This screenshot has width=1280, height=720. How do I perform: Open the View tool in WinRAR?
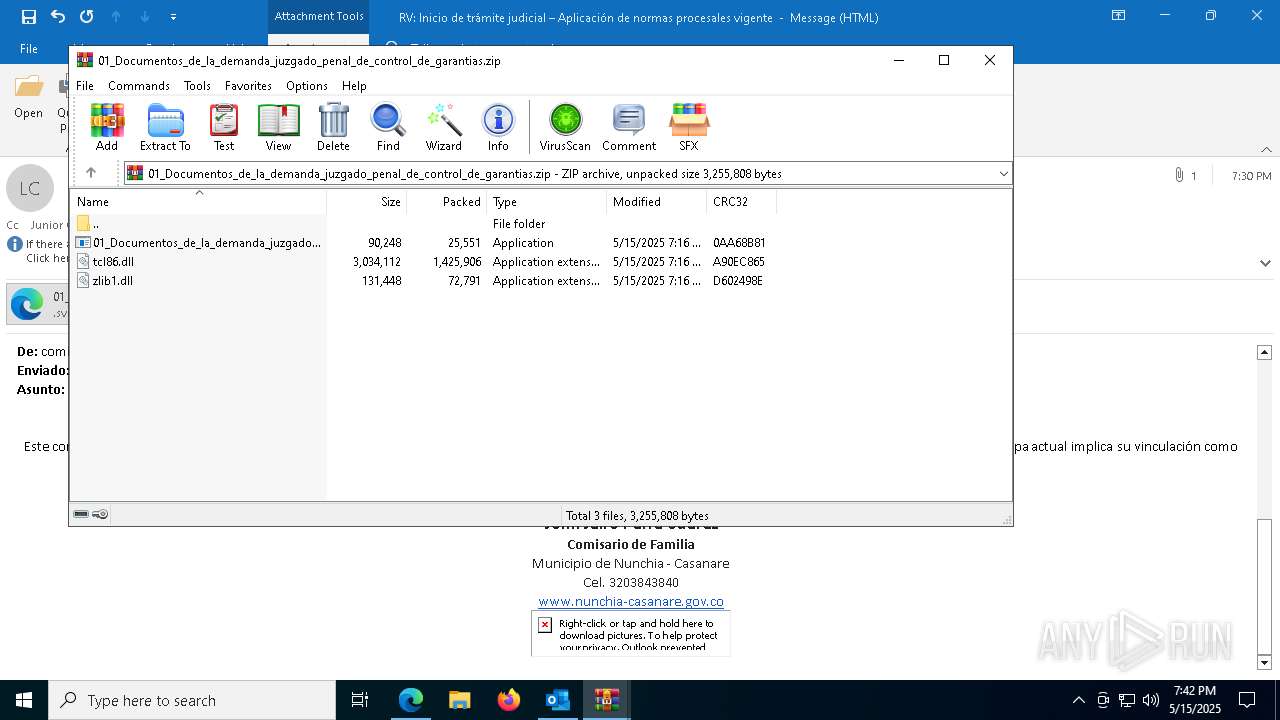278,127
